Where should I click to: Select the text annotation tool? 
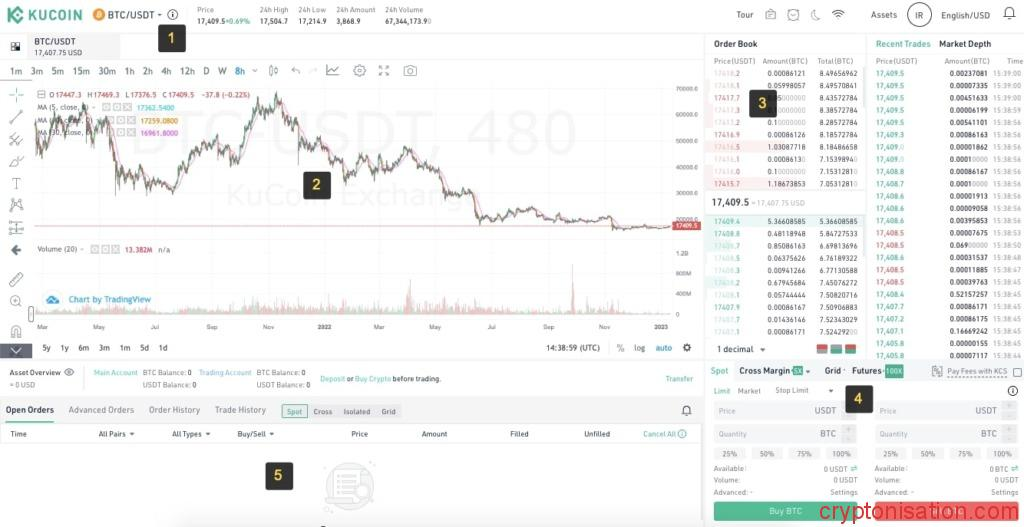[16, 183]
